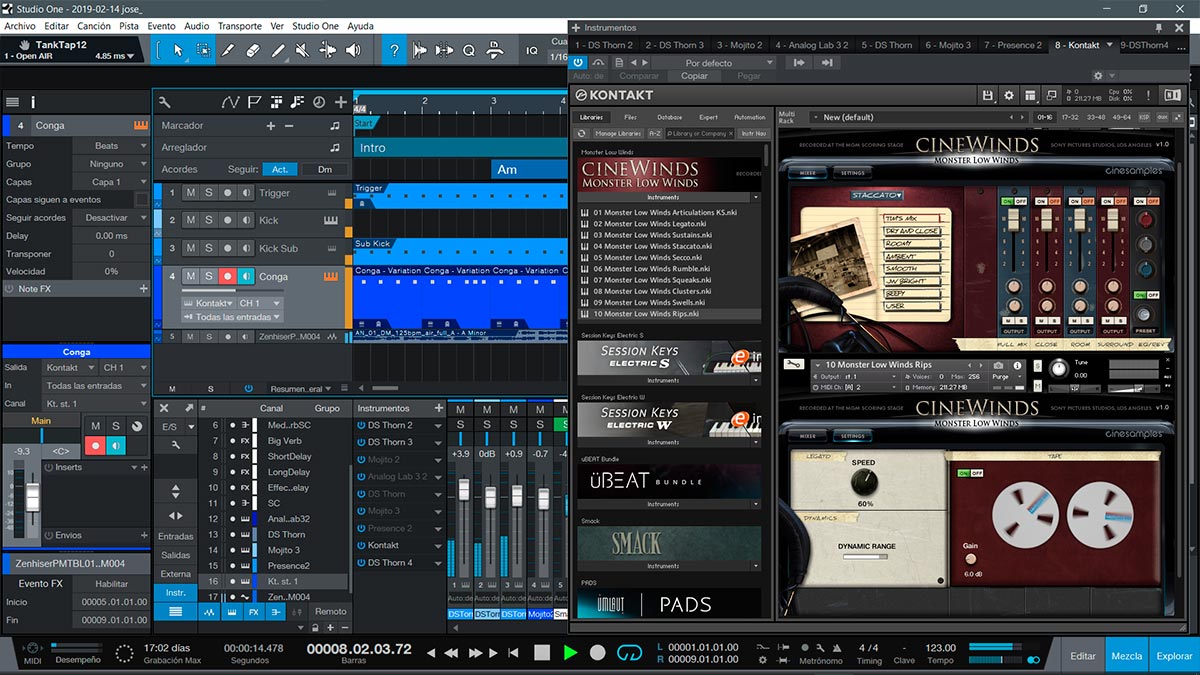Open Staccato articulation dropdown in CineWinds
Image resolution: width=1200 pixels, height=675 pixels.
878,195
